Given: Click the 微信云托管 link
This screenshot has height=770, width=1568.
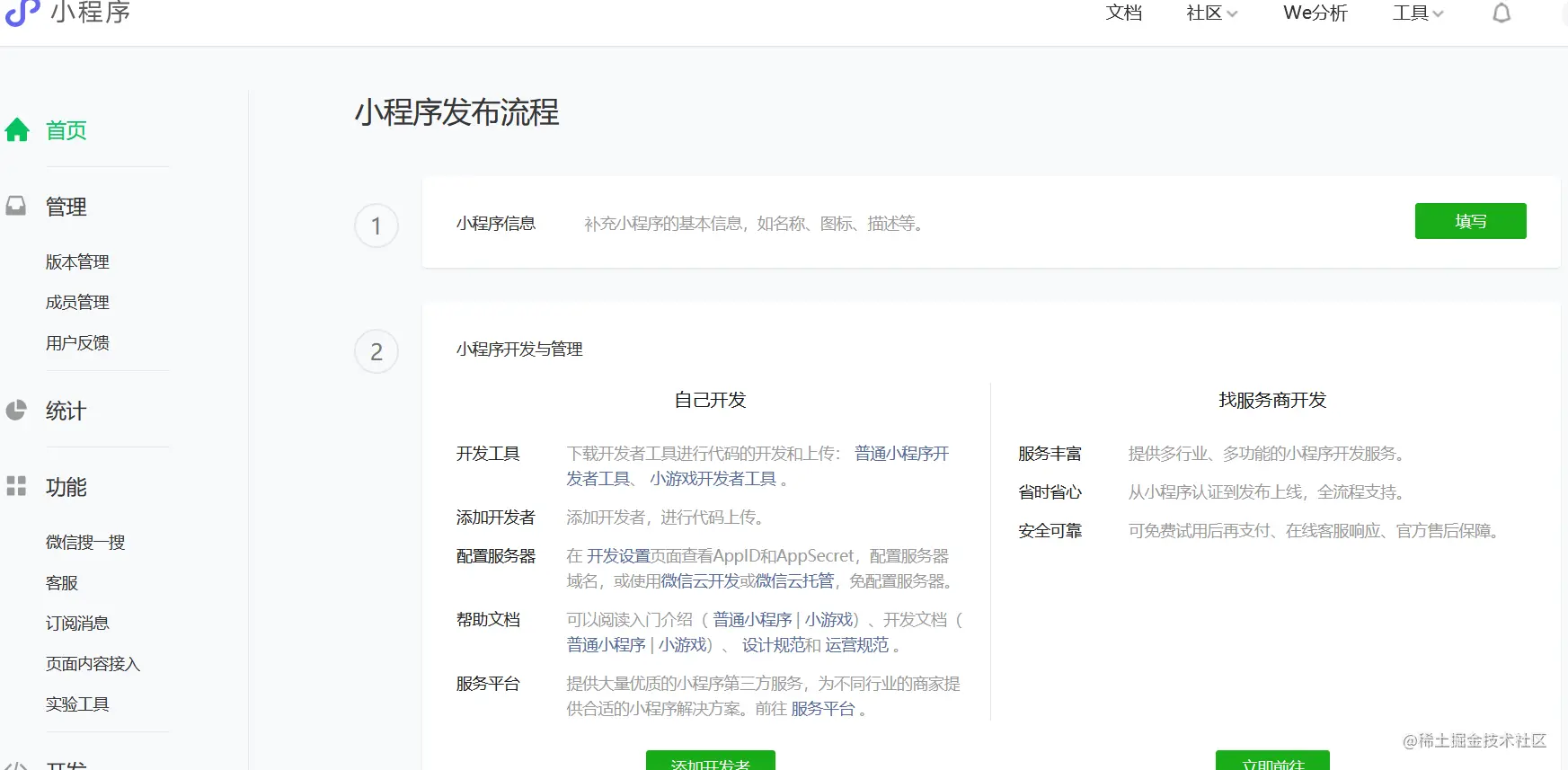Looking at the screenshot, I should [x=794, y=581].
